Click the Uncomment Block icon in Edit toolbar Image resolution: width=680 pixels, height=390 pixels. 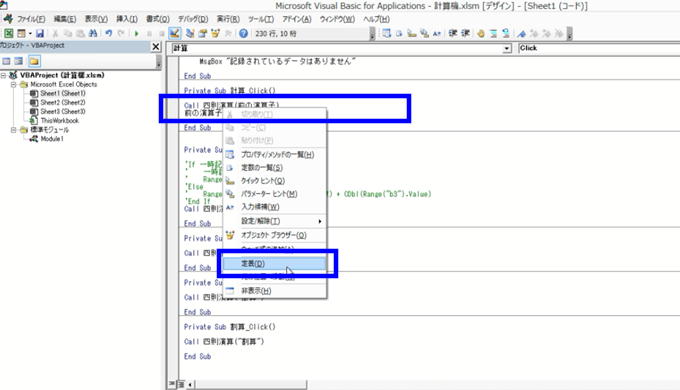point(506,33)
